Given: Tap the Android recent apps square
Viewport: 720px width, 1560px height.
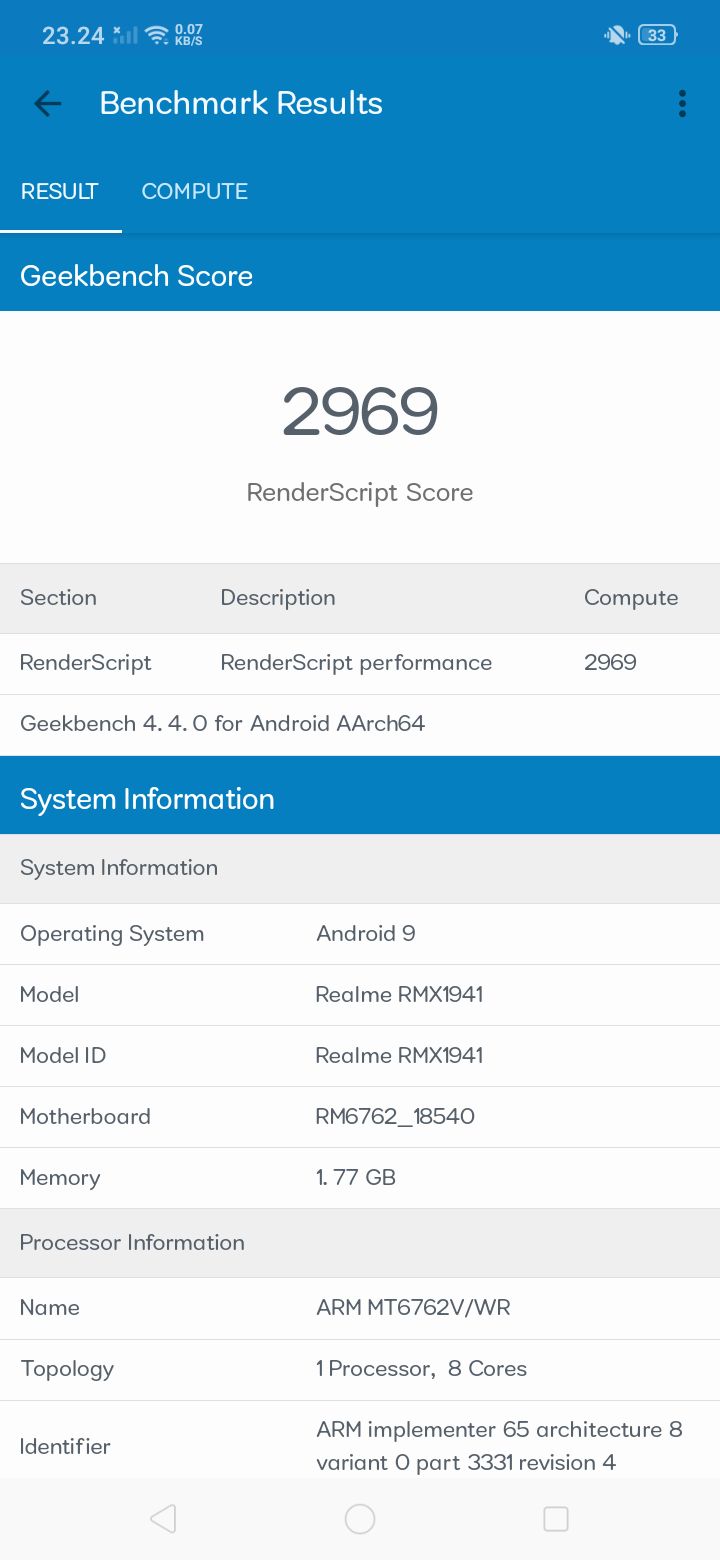Looking at the screenshot, I should (556, 1519).
